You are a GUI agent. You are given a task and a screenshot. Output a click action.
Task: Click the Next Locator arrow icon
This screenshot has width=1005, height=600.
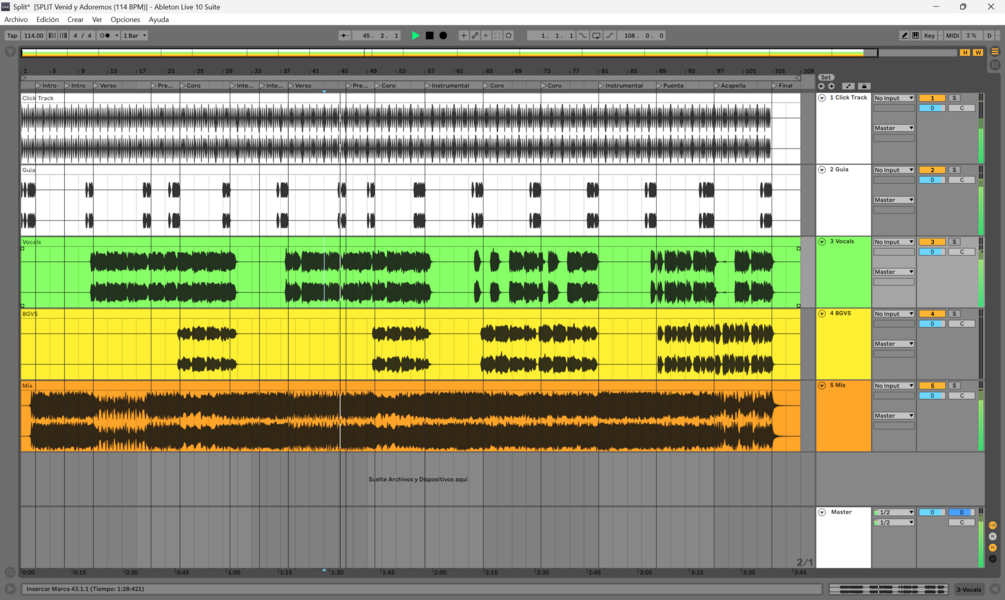click(x=831, y=86)
